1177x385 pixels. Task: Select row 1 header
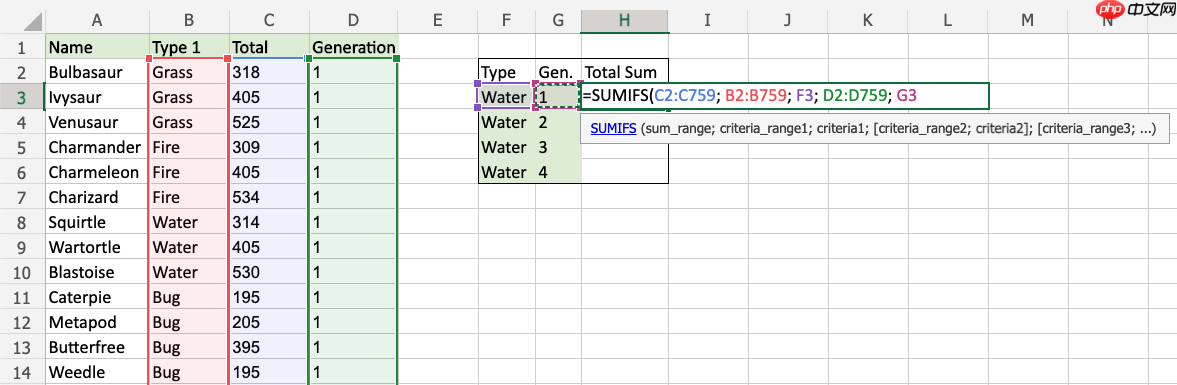click(22, 47)
